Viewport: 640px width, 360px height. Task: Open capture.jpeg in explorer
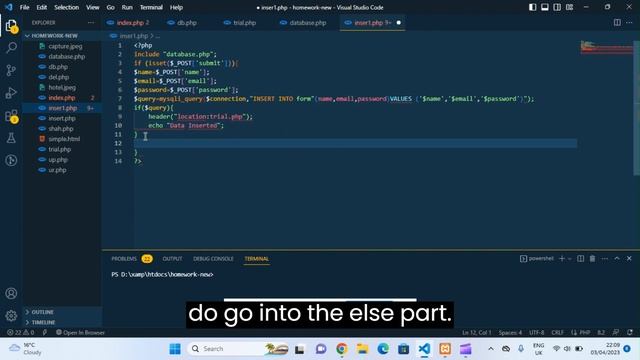(65, 46)
